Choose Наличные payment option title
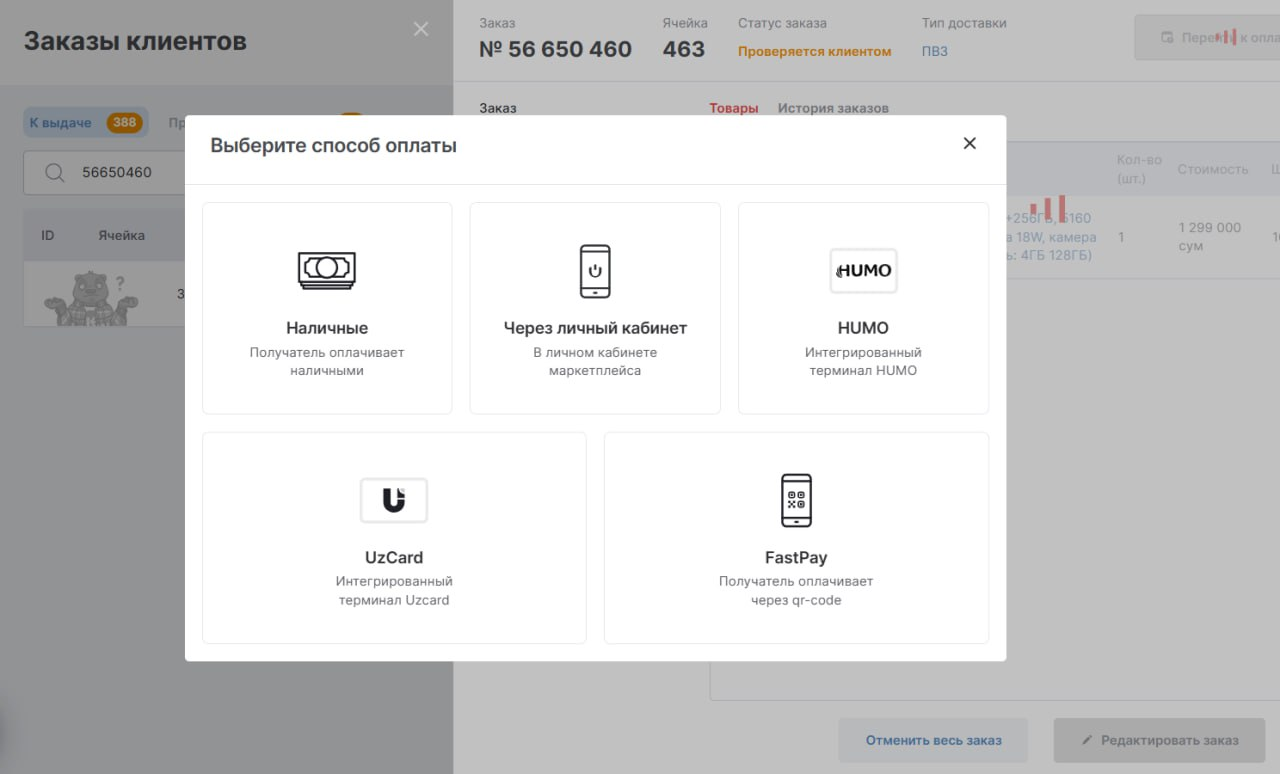The width and height of the screenshot is (1280, 774). pos(327,328)
